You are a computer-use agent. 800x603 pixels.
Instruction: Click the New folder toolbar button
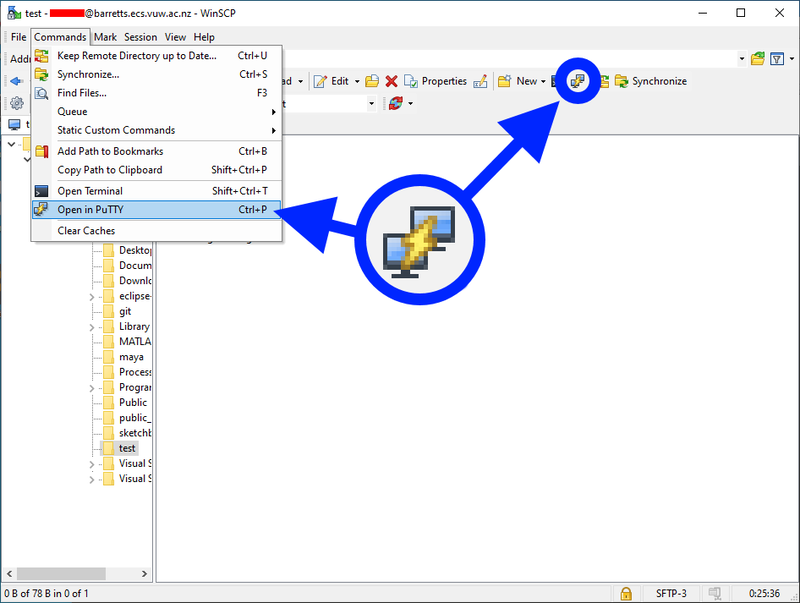click(517, 81)
